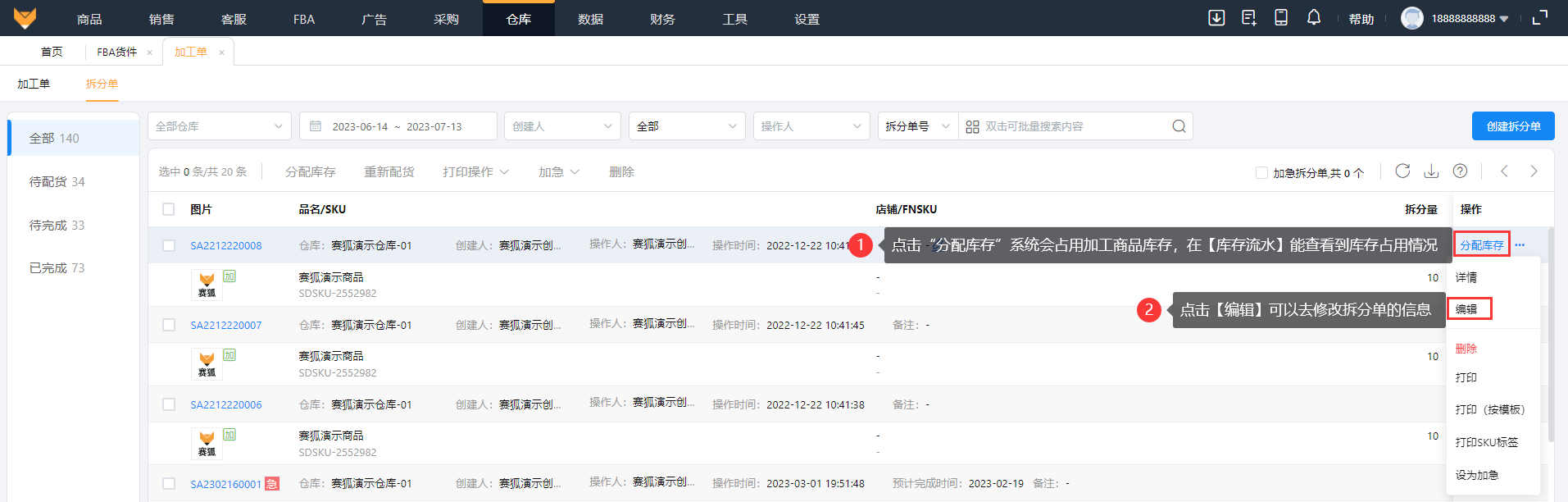
Task: Click the batch search grid icon
Action: click(x=972, y=126)
